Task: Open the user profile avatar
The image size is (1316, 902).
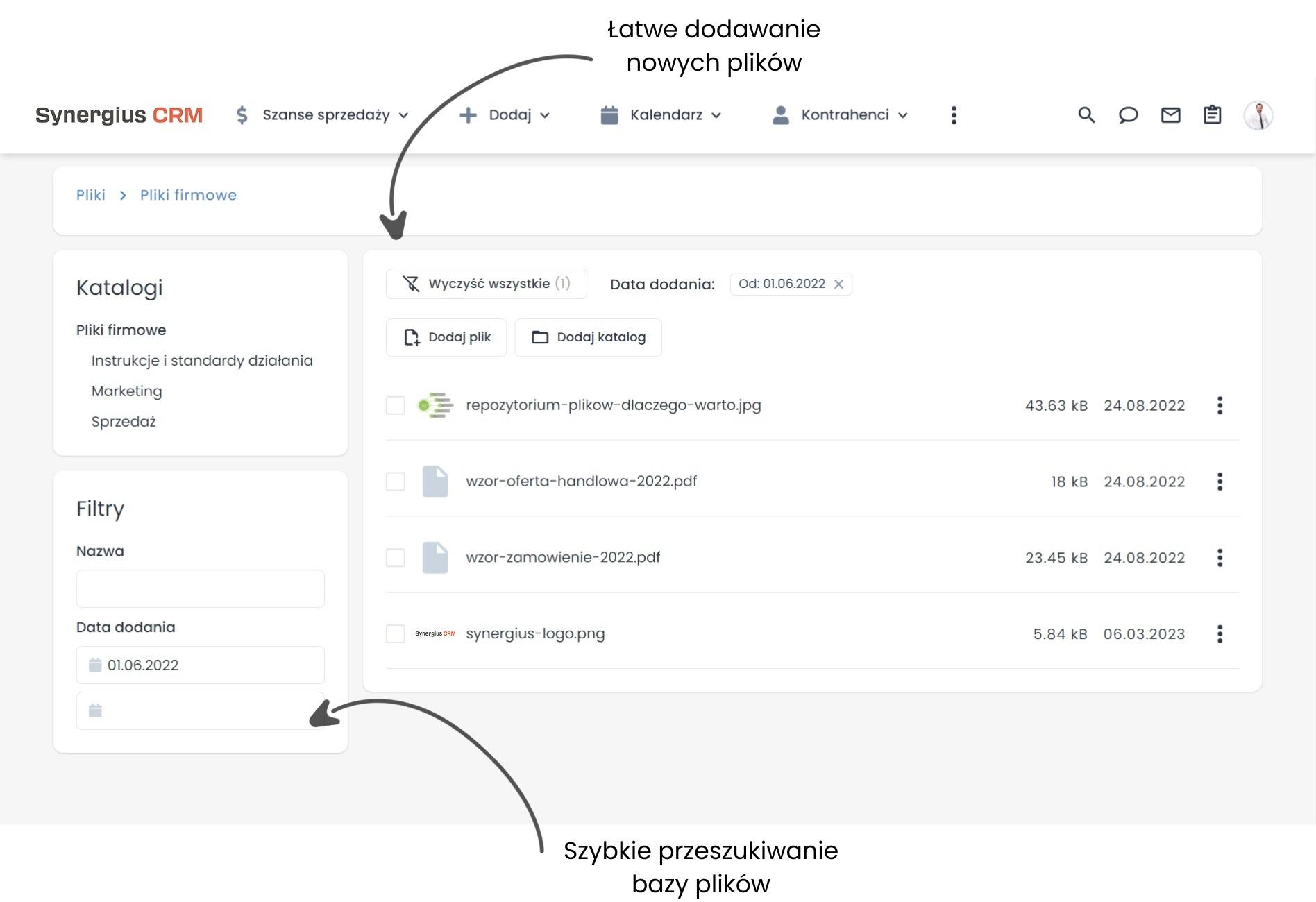Action: coord(1258,115)
